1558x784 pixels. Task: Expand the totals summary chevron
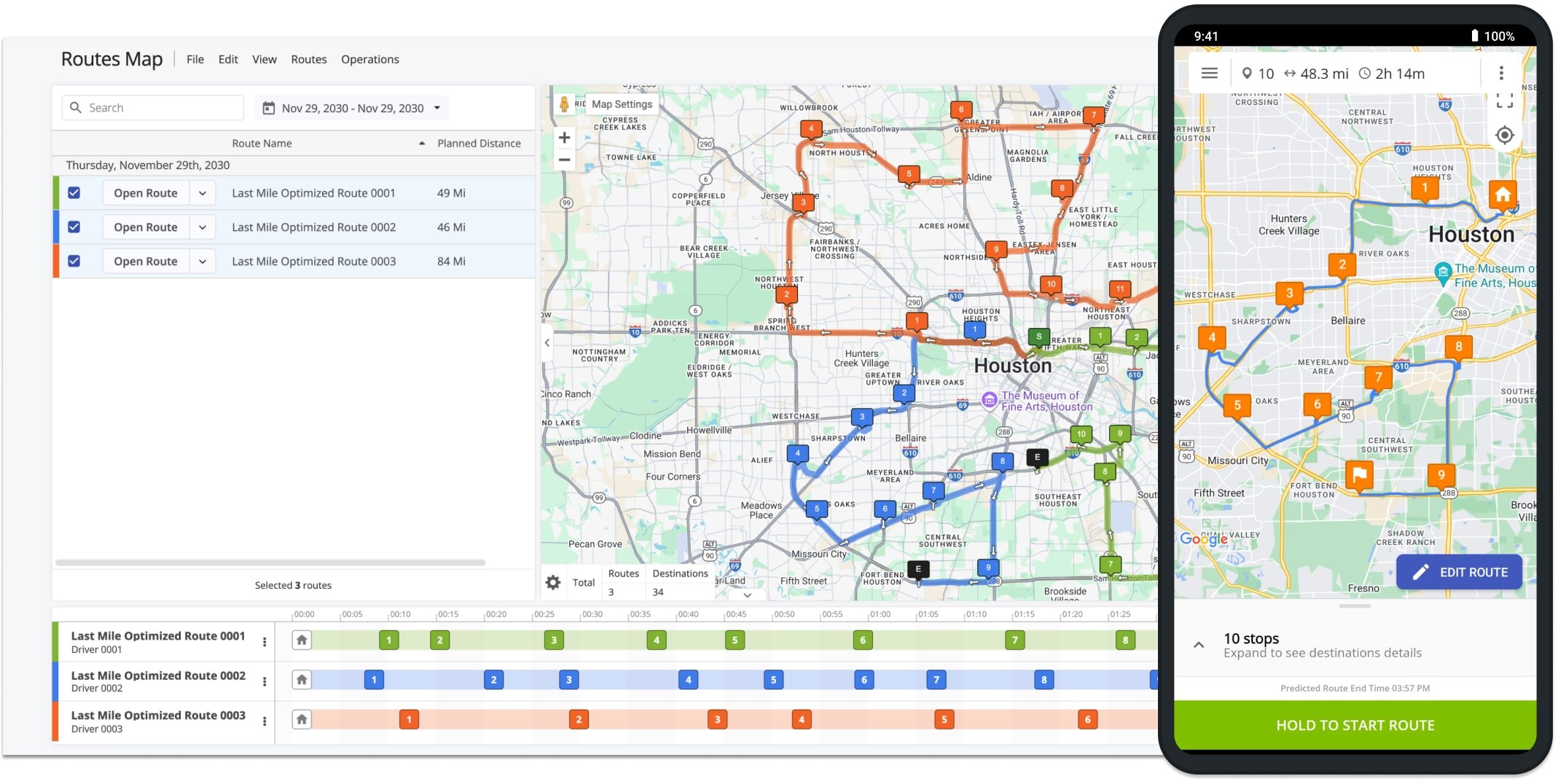tap(747, 595)
